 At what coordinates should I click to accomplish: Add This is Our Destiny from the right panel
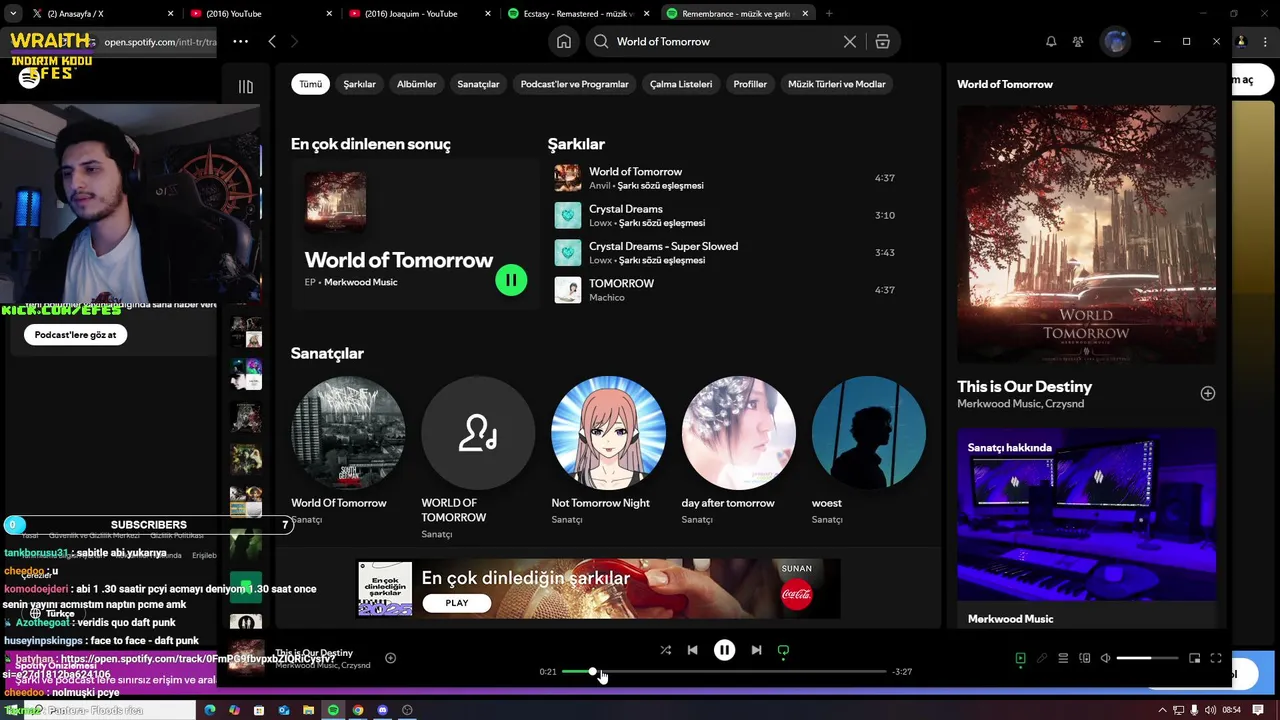coord(1208,393)
